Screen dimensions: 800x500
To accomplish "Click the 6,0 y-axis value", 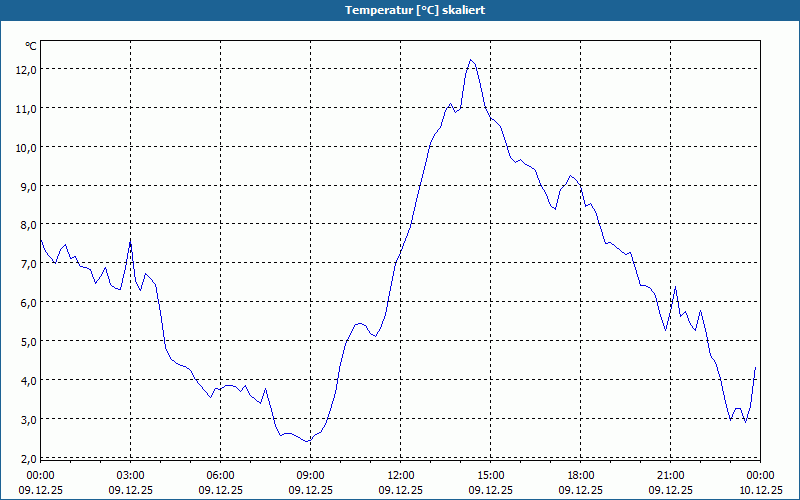I will 29,303.
